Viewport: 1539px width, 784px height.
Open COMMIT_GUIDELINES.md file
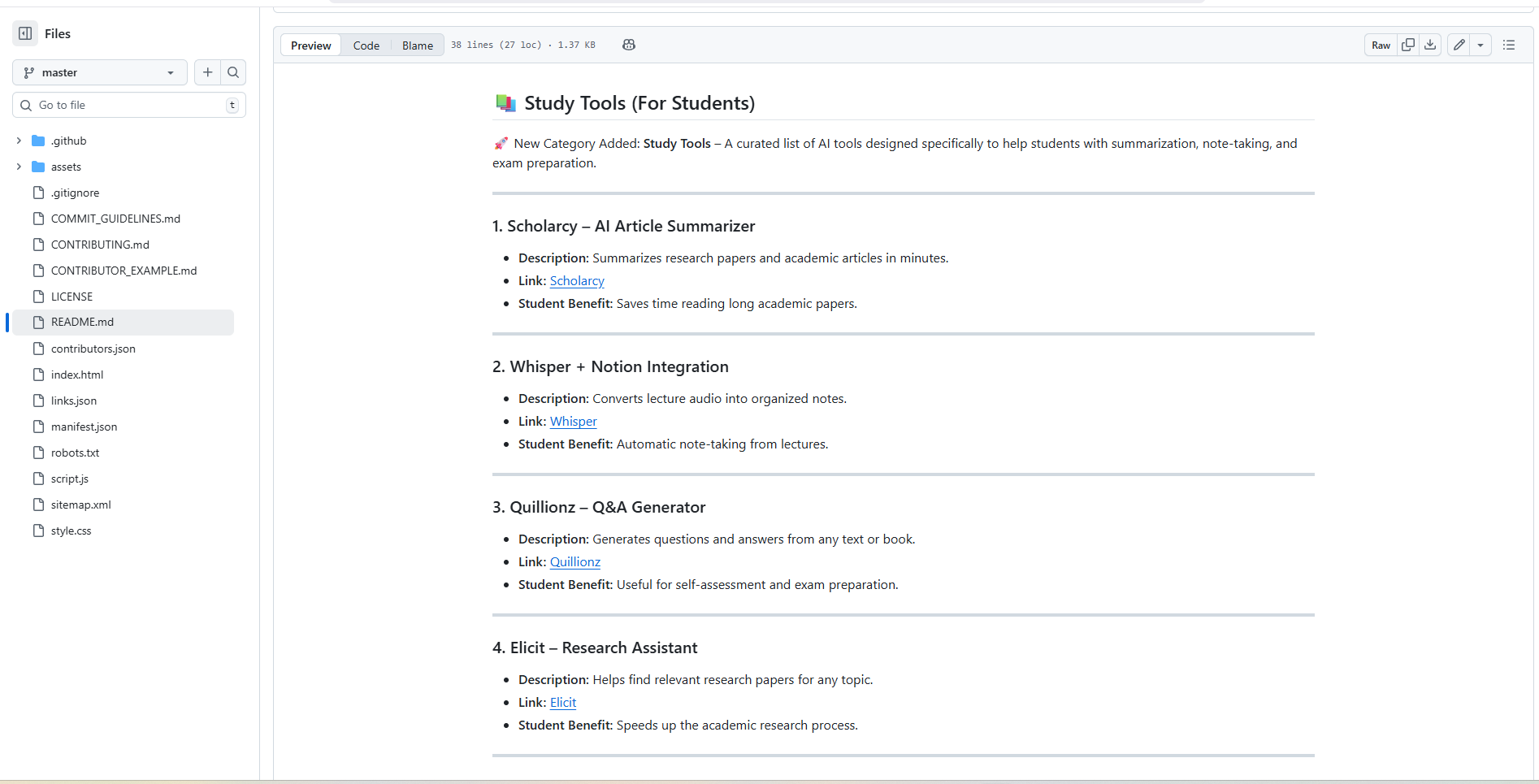pyautogui.click(x=115, y=219)
